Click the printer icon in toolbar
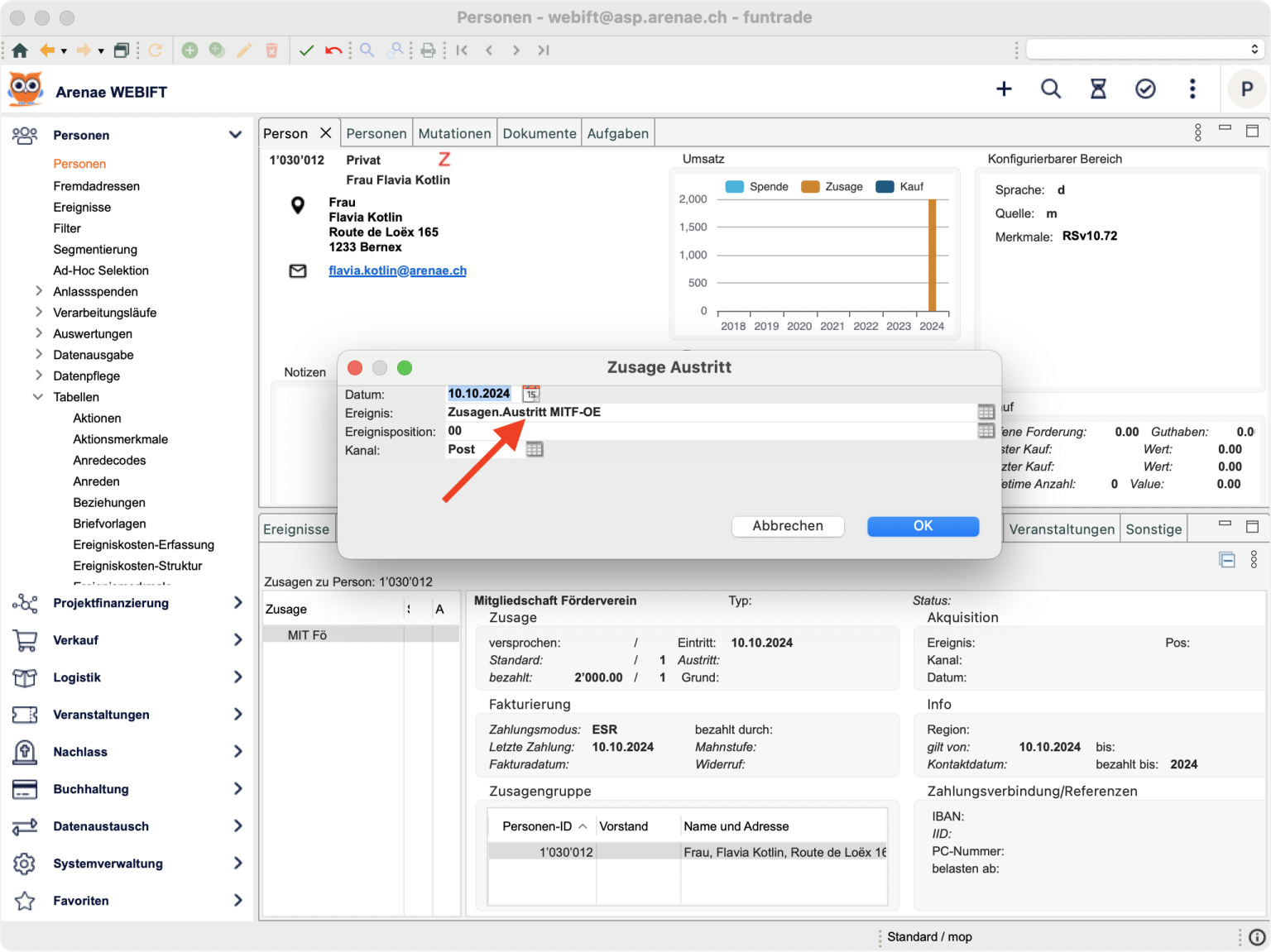 428,50
